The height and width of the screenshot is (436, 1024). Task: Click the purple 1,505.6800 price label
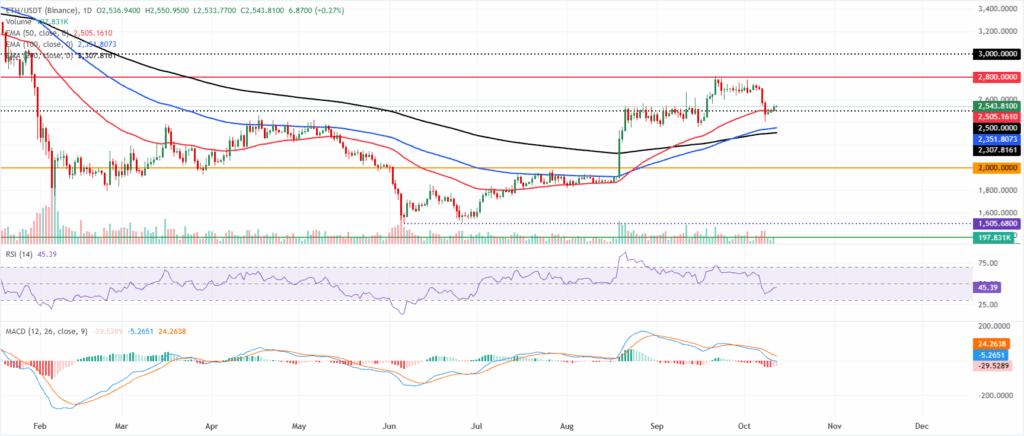click(995, 223)
